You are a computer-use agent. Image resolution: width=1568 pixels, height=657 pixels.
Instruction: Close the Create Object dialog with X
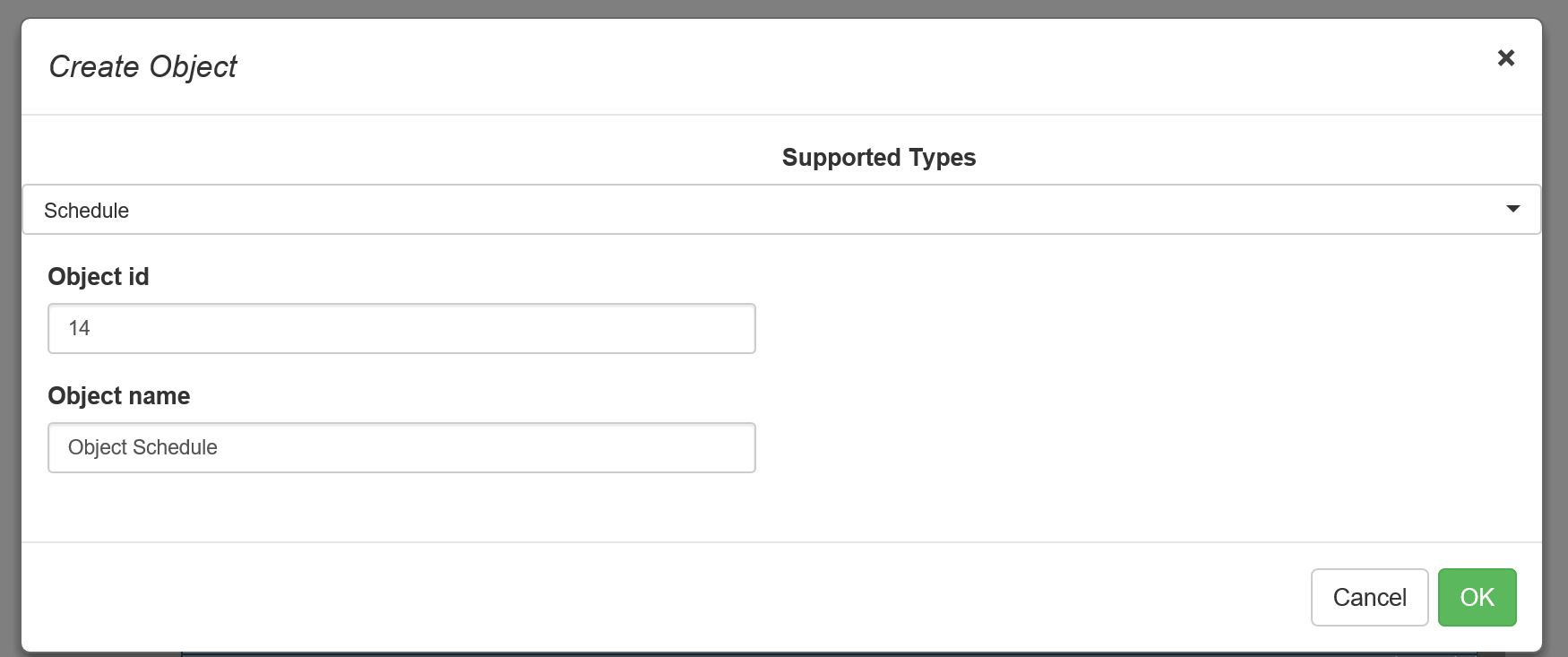click(1505, 58)
